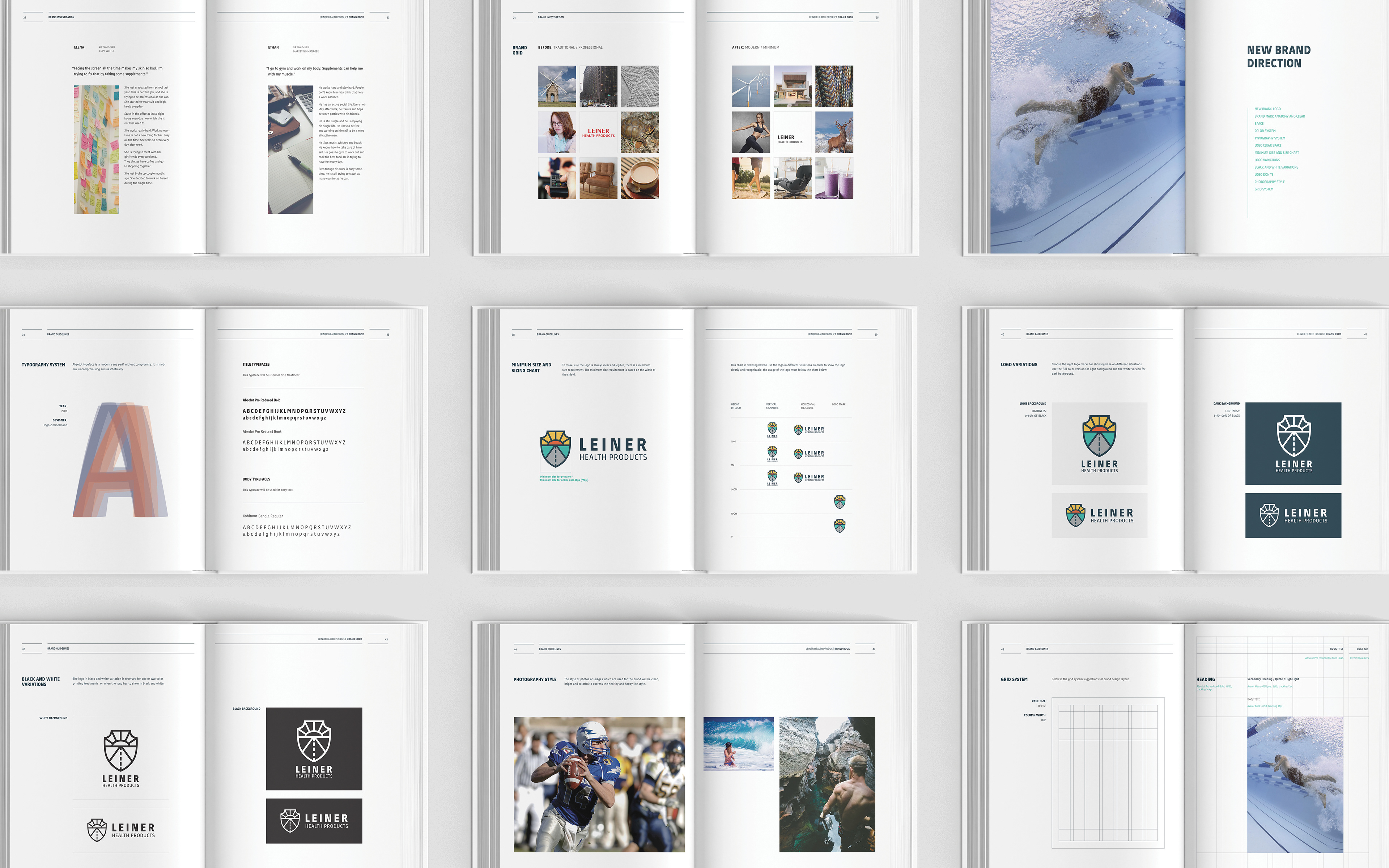
Task: Click the page grid layout diagram
Action: coord(1108,773)
